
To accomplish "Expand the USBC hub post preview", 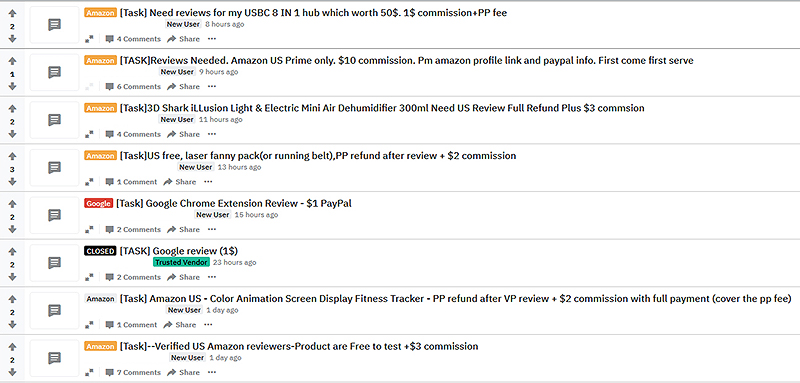I will click(x=89, y=39).
